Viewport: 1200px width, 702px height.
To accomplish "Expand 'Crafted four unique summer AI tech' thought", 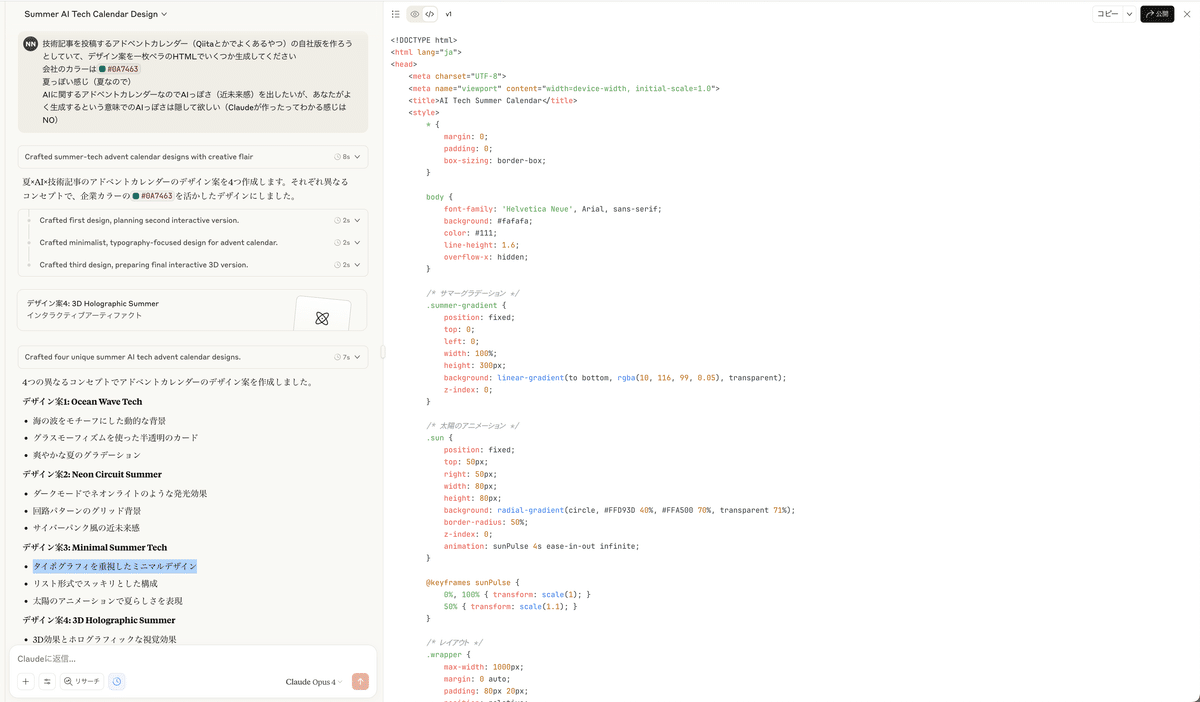I will pyautogui.click(x=193, y=357).
